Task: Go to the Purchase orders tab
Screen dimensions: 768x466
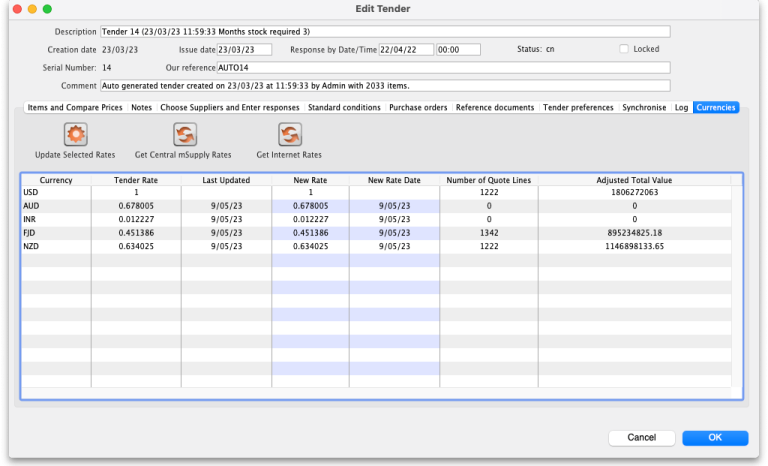Action: point(418,107)
